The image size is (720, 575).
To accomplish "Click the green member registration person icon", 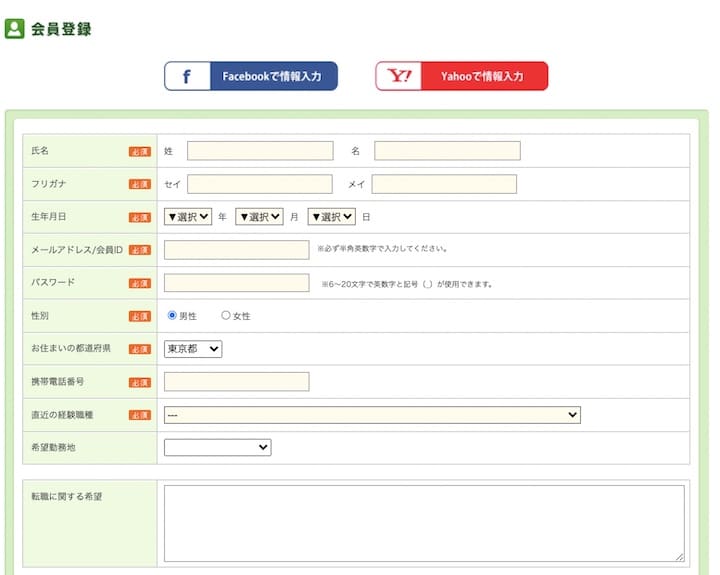I will 14,28.
